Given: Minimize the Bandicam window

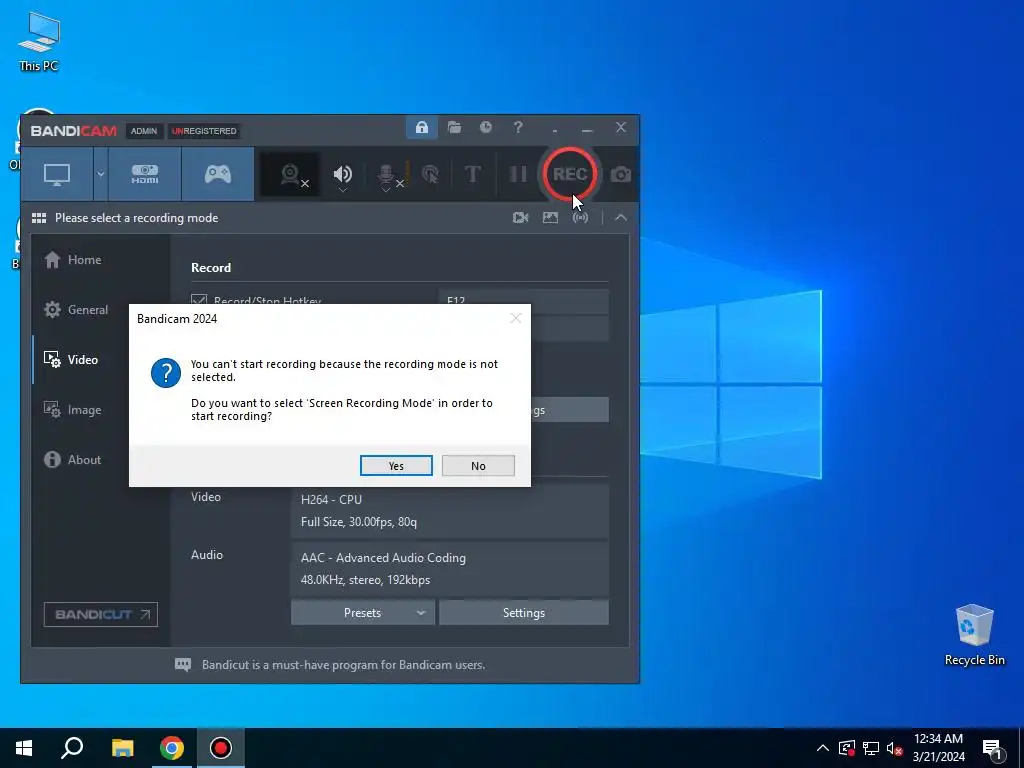Looking at the screenshot, I should (587, 128).
